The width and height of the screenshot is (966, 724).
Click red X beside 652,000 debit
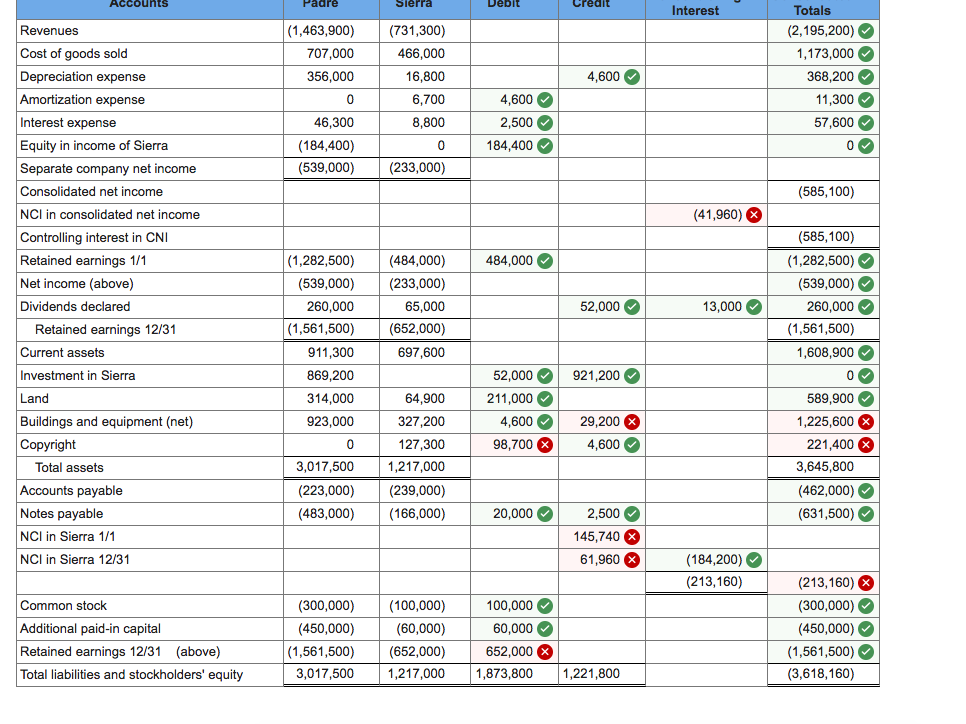[545, 652]
